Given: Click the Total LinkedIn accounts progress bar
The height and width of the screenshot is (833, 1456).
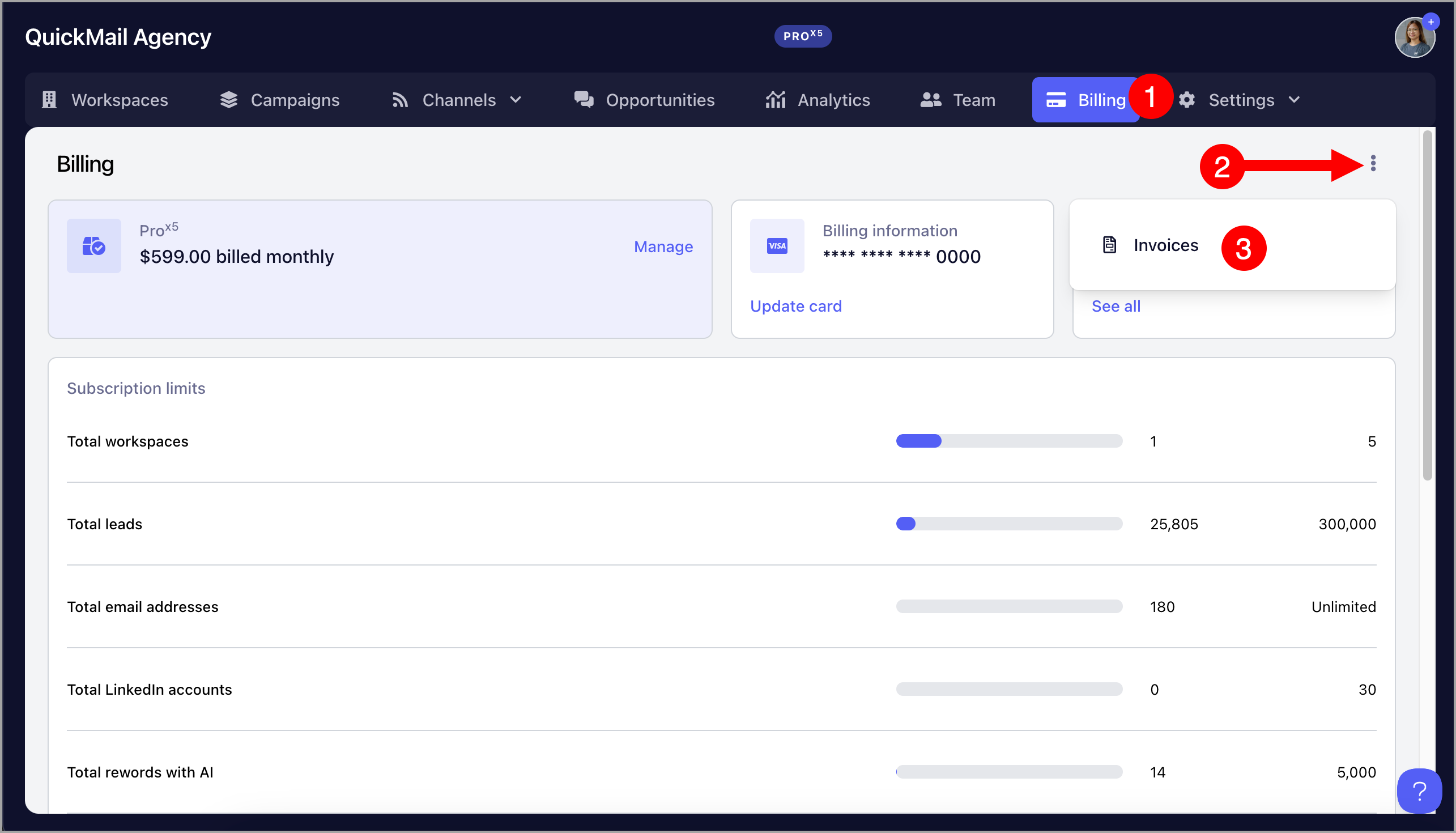Looking at the screenshot, I should pos(1010,690).
